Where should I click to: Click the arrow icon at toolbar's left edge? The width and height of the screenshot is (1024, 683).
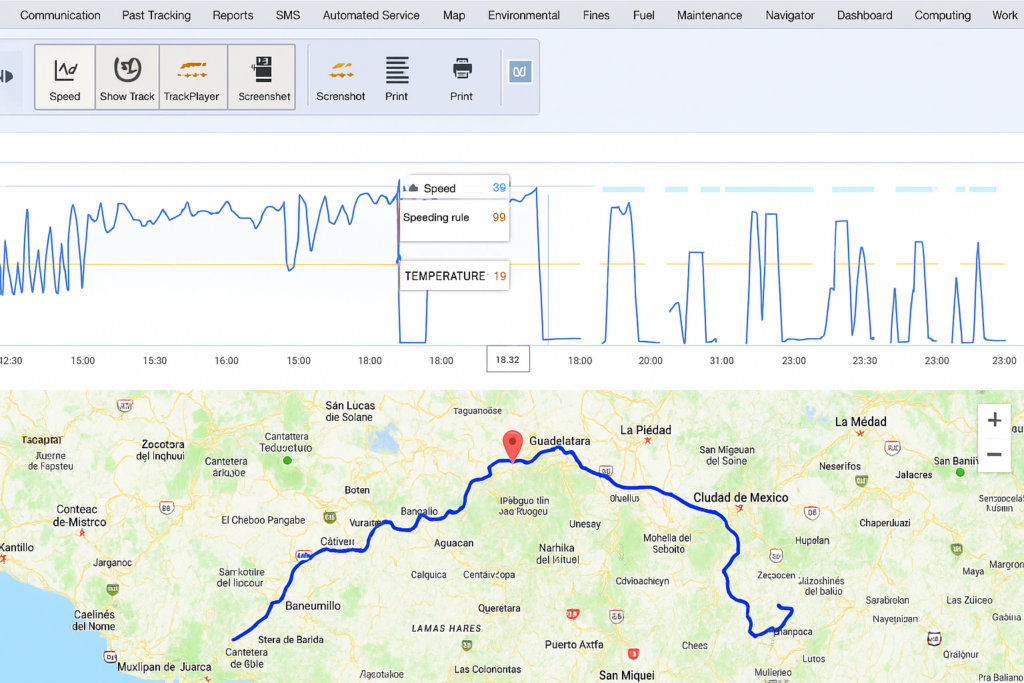9,76
